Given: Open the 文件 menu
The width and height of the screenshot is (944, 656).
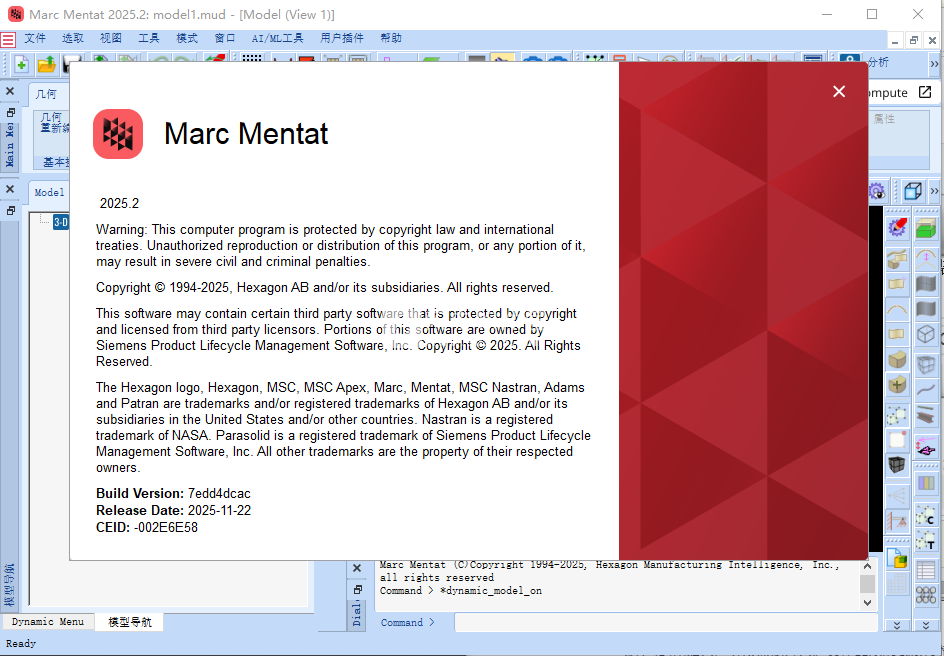Looking at the screenshot, I should [x=35, y=38].
